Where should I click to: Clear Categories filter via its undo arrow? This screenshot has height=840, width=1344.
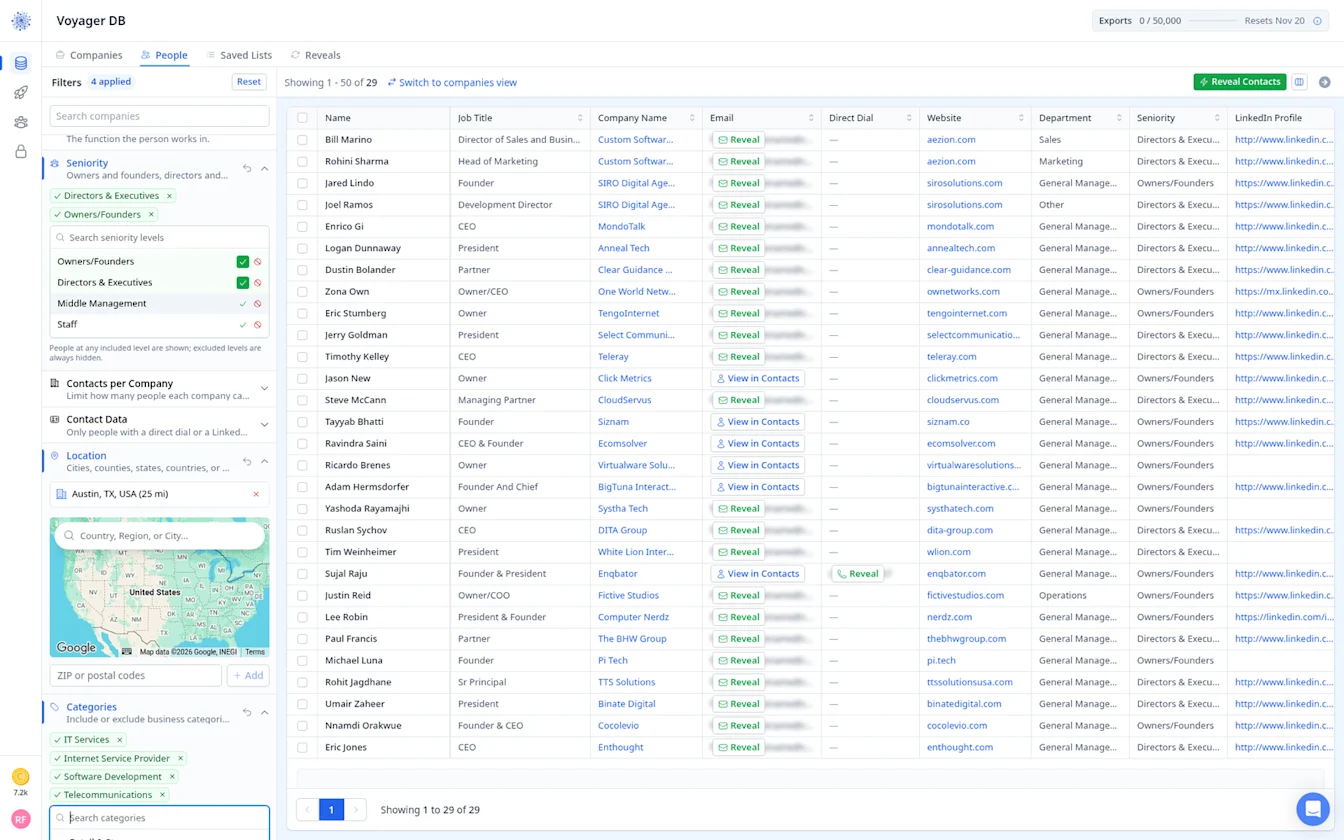click(247, 713)
